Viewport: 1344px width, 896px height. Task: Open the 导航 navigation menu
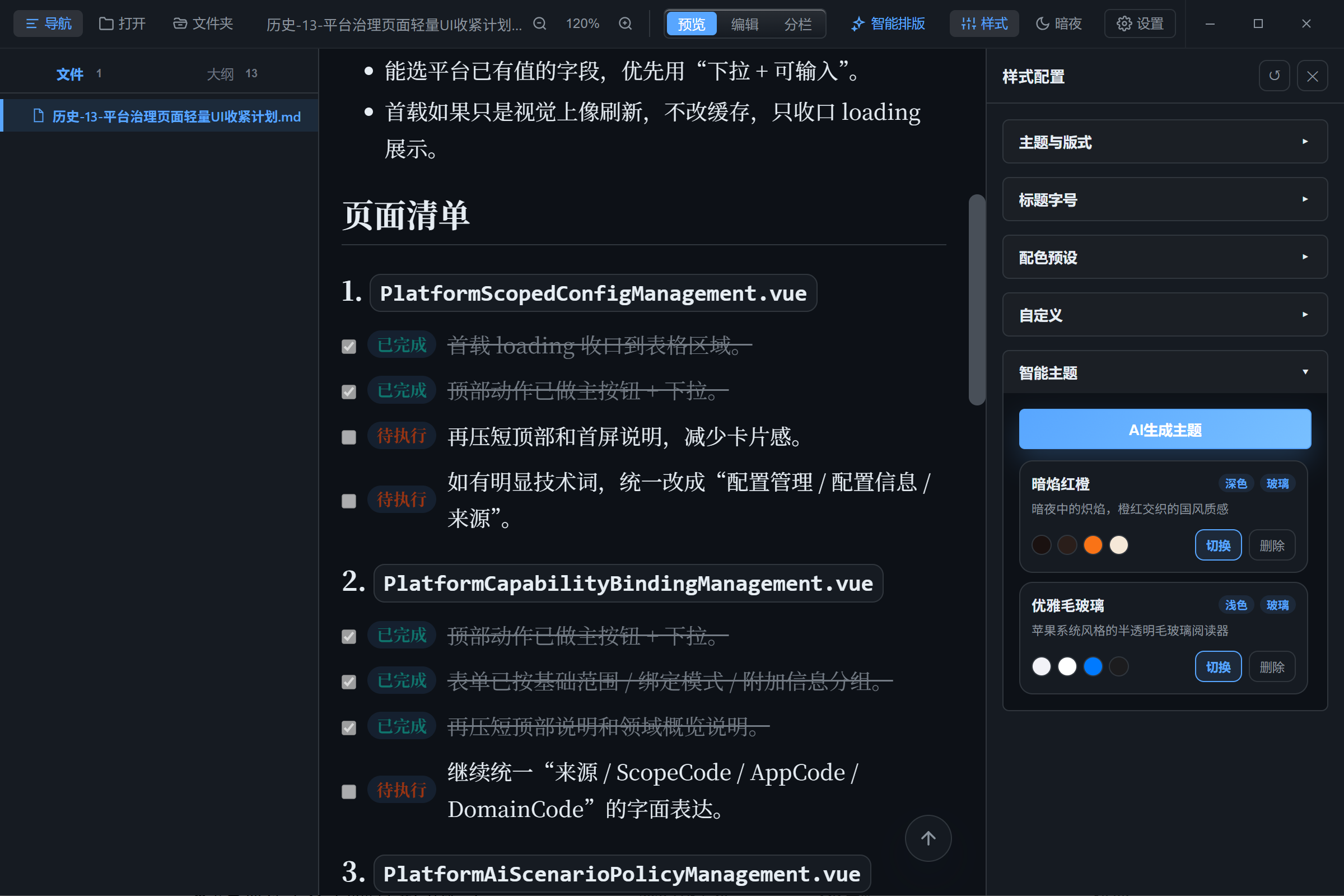[x=48, y=24]
